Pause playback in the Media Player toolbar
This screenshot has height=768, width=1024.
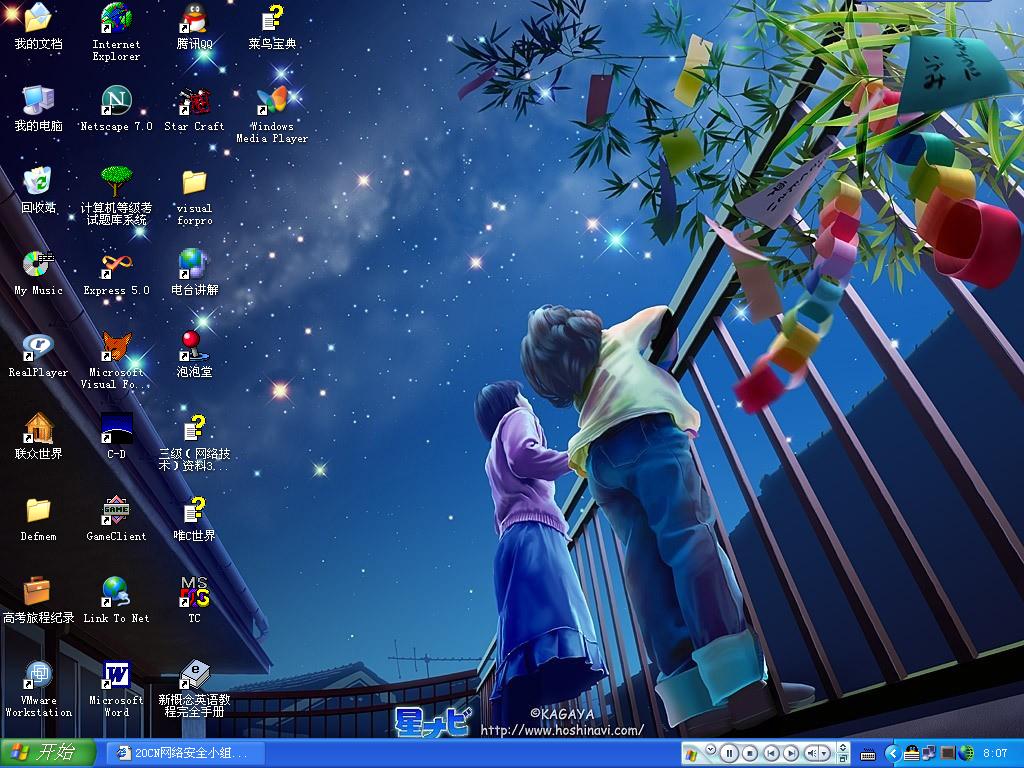click(x=729, y=754)
